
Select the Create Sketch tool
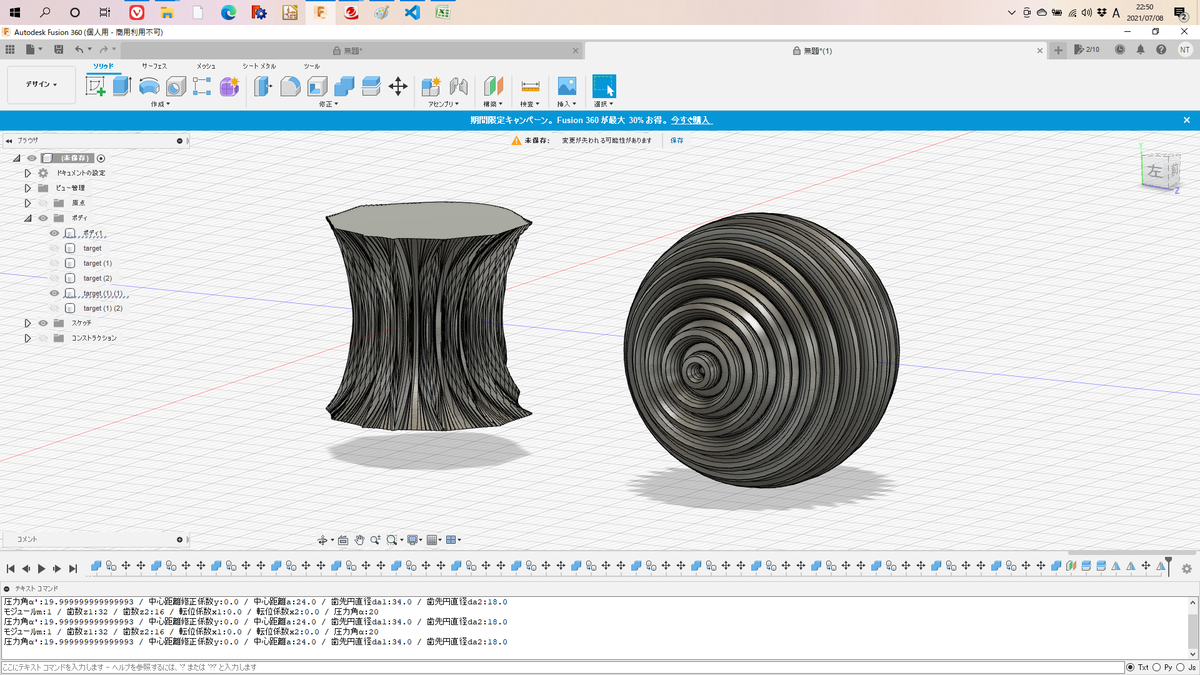(x=96, y=86)
